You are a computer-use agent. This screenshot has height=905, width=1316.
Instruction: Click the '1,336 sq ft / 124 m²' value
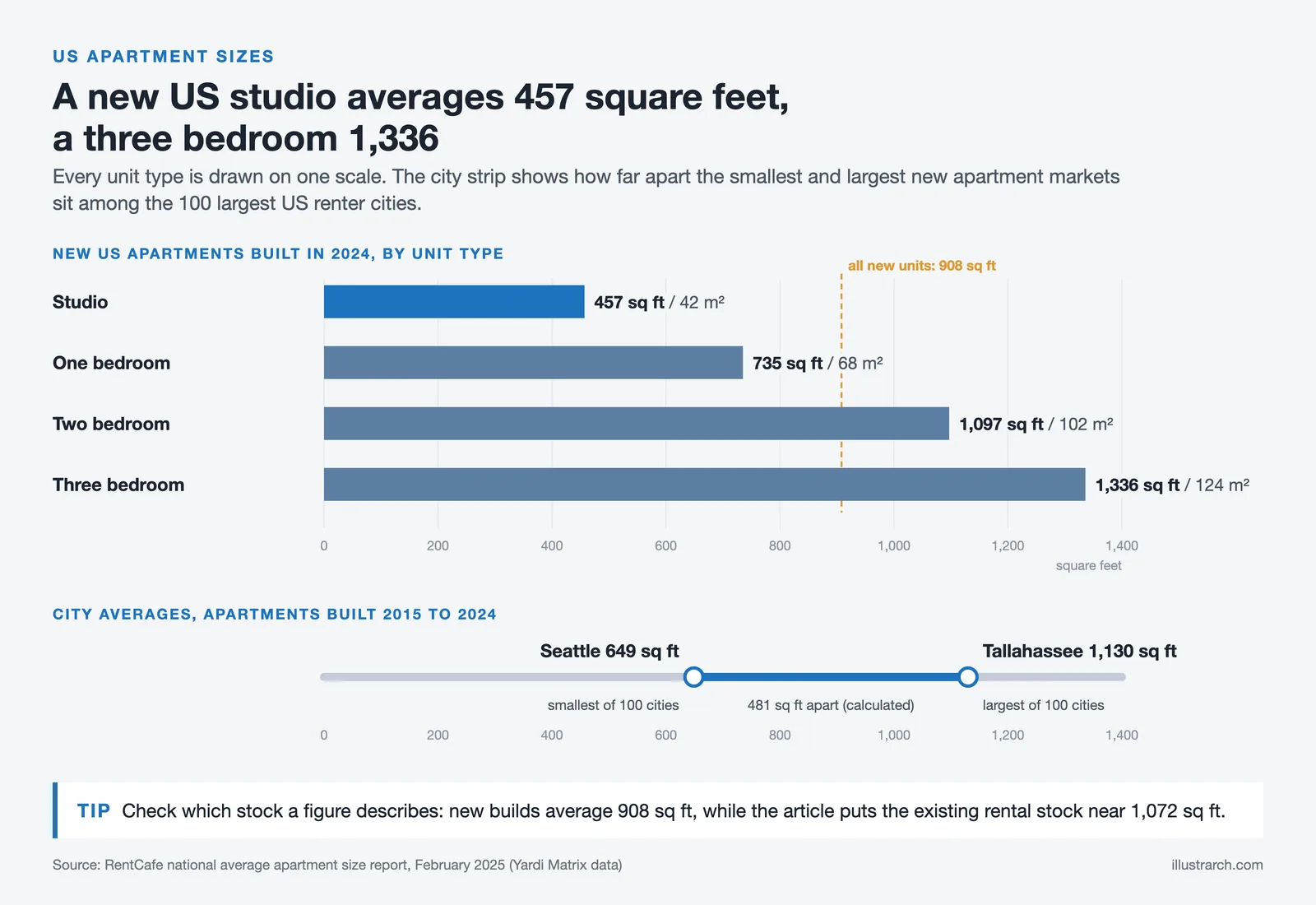tap(1172, 485)
